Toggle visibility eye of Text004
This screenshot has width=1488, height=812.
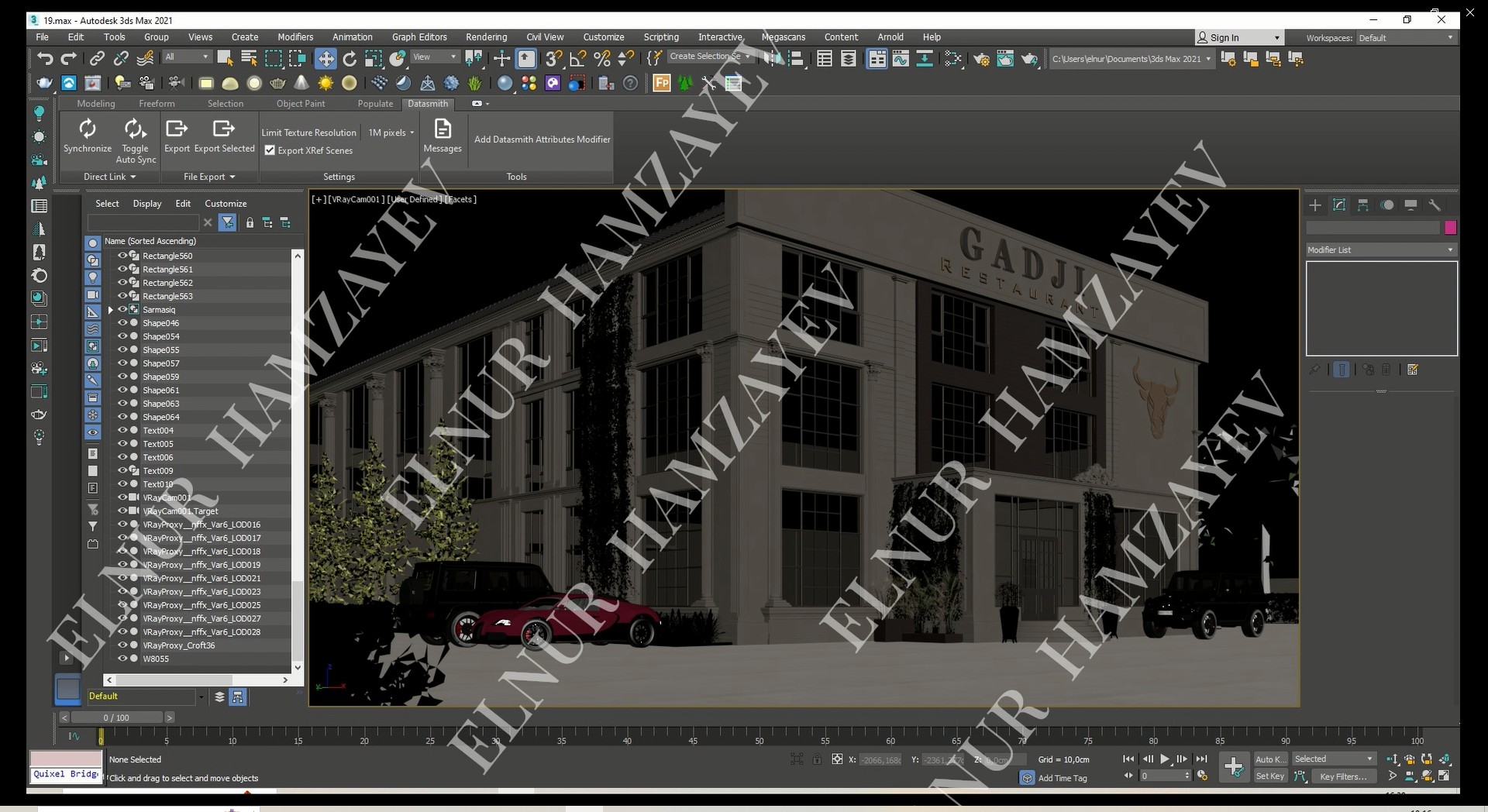(122, 430)
